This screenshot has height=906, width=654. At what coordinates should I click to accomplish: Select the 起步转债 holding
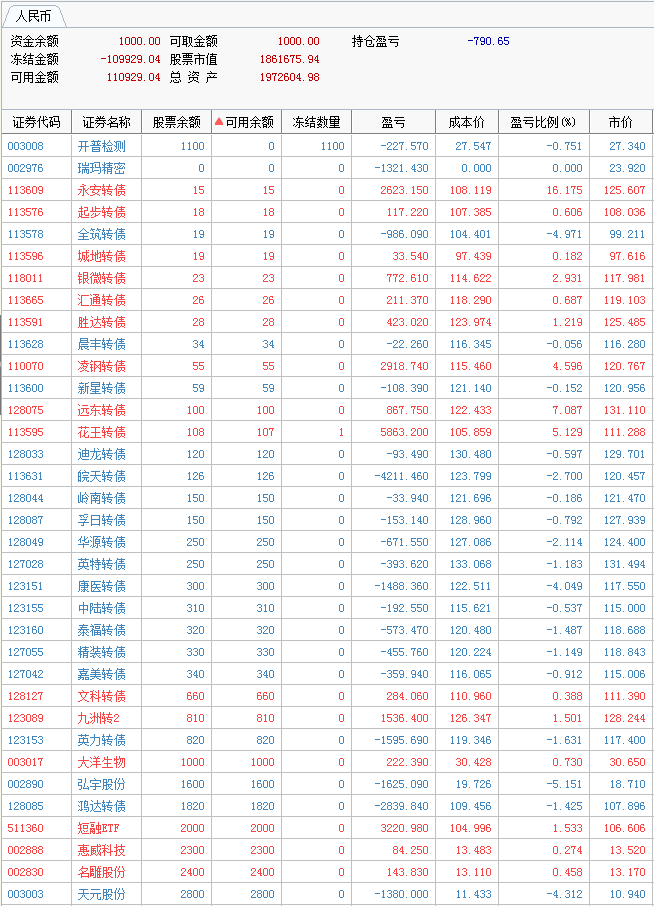coord(327,212)
